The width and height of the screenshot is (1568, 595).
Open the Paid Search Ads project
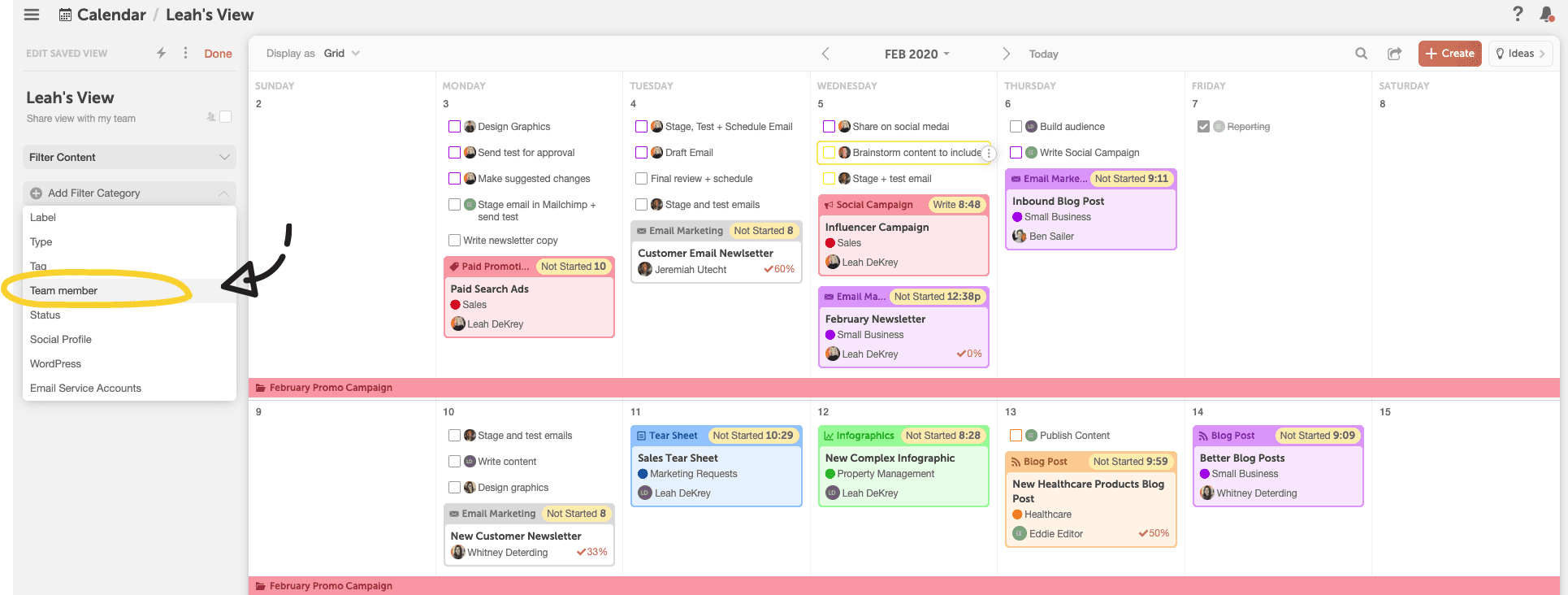[489, 289]
